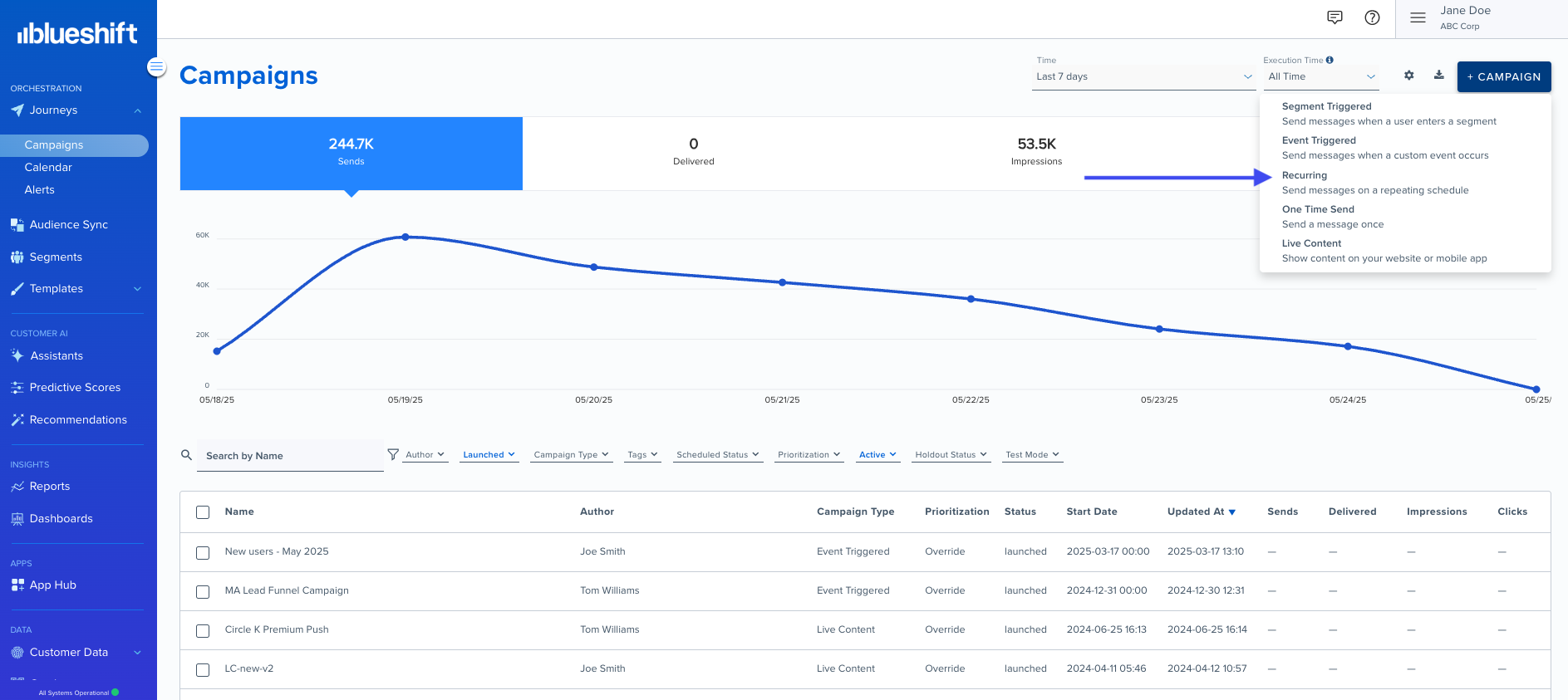This screenshot has height=700, width=1568.
Task: Click the Predictive Scores icon
Action: (17, 388)
